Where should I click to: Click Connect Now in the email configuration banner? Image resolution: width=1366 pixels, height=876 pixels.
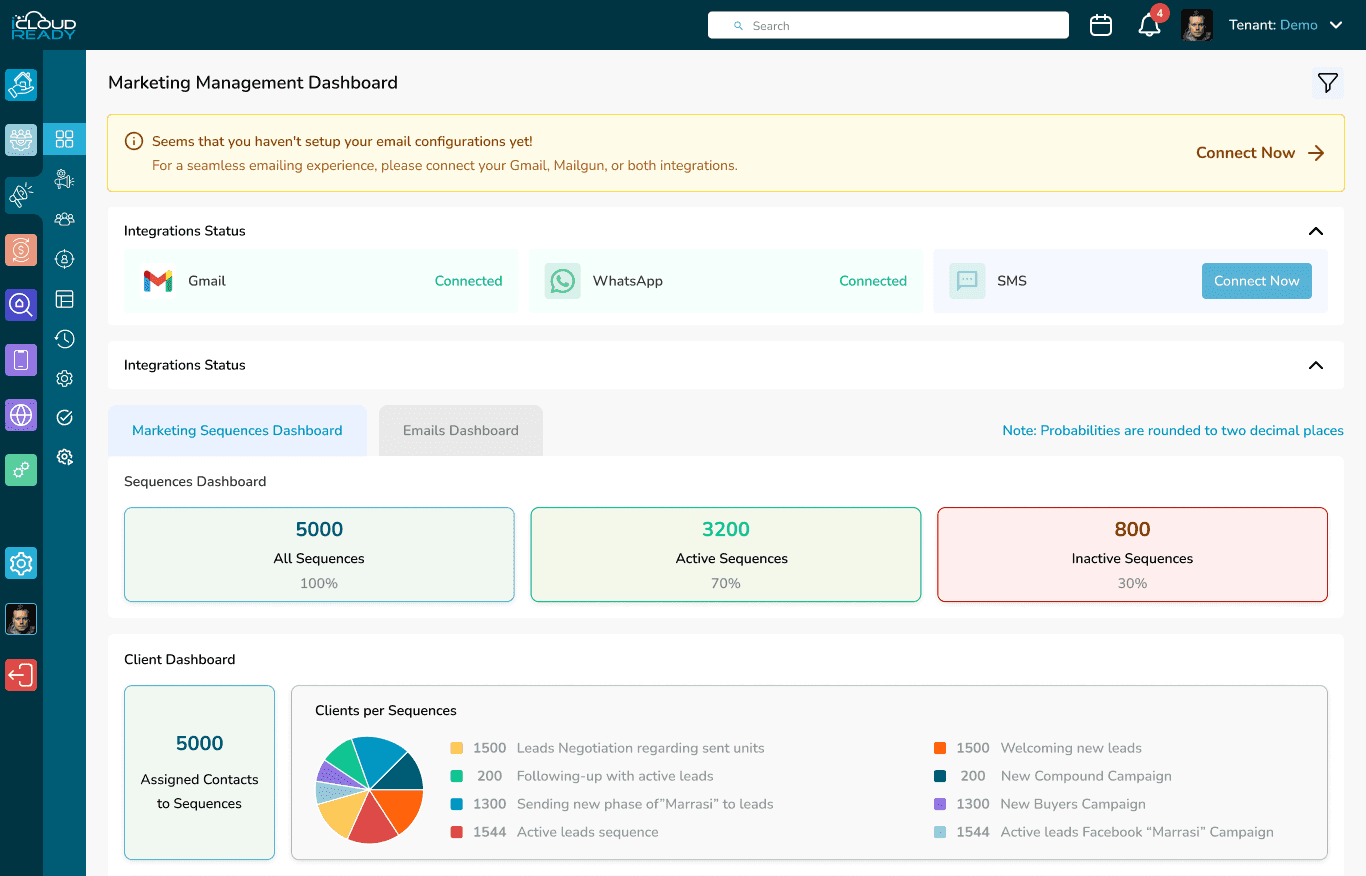click(x=1245, y=153)
